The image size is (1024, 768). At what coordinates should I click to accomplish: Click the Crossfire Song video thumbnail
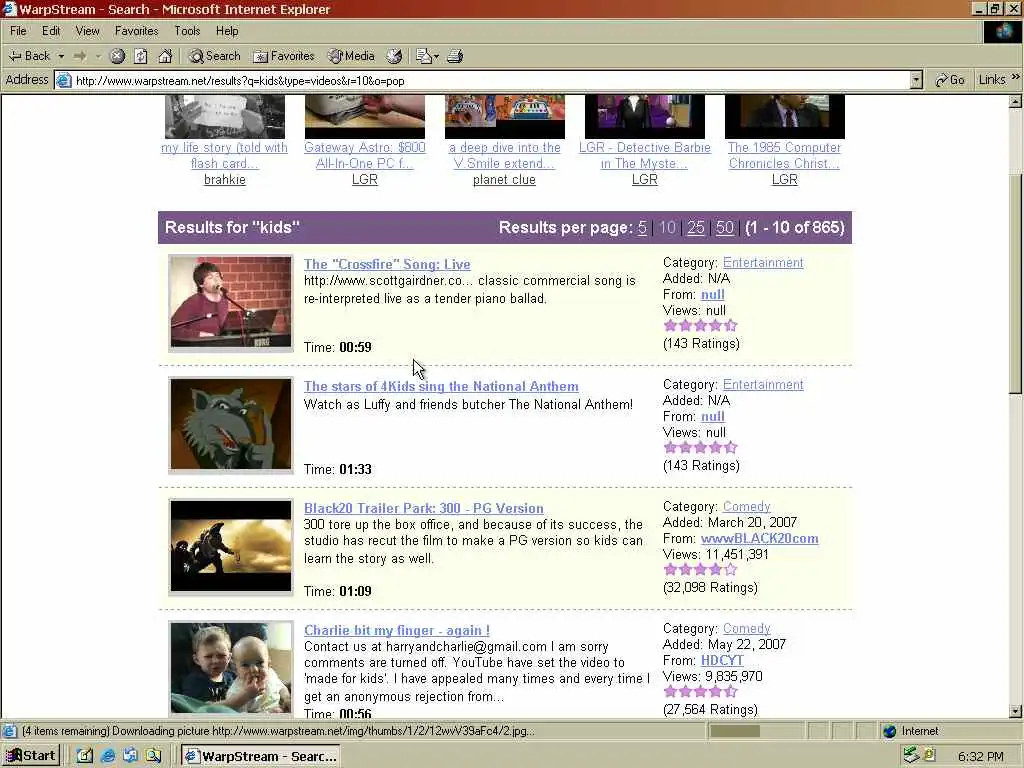pyautogui.click(x=231, y=302)
